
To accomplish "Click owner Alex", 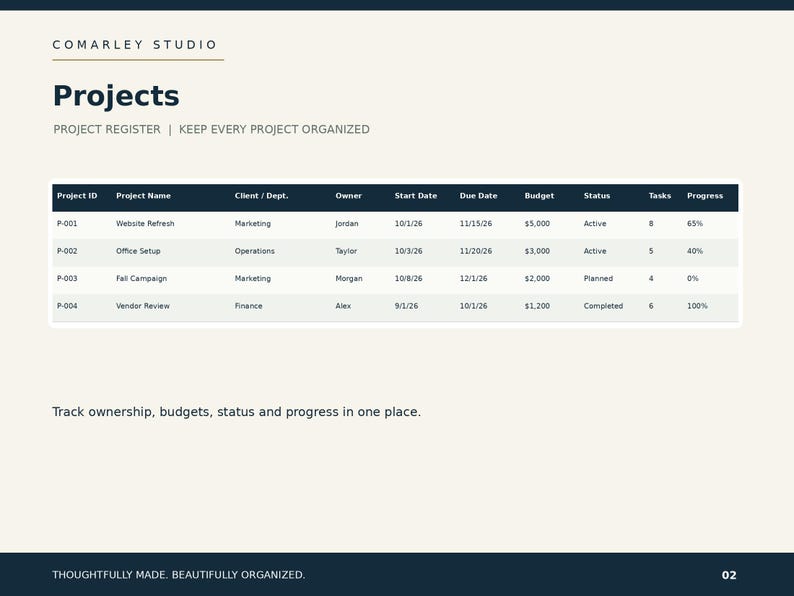I will [x=343, y=306].
